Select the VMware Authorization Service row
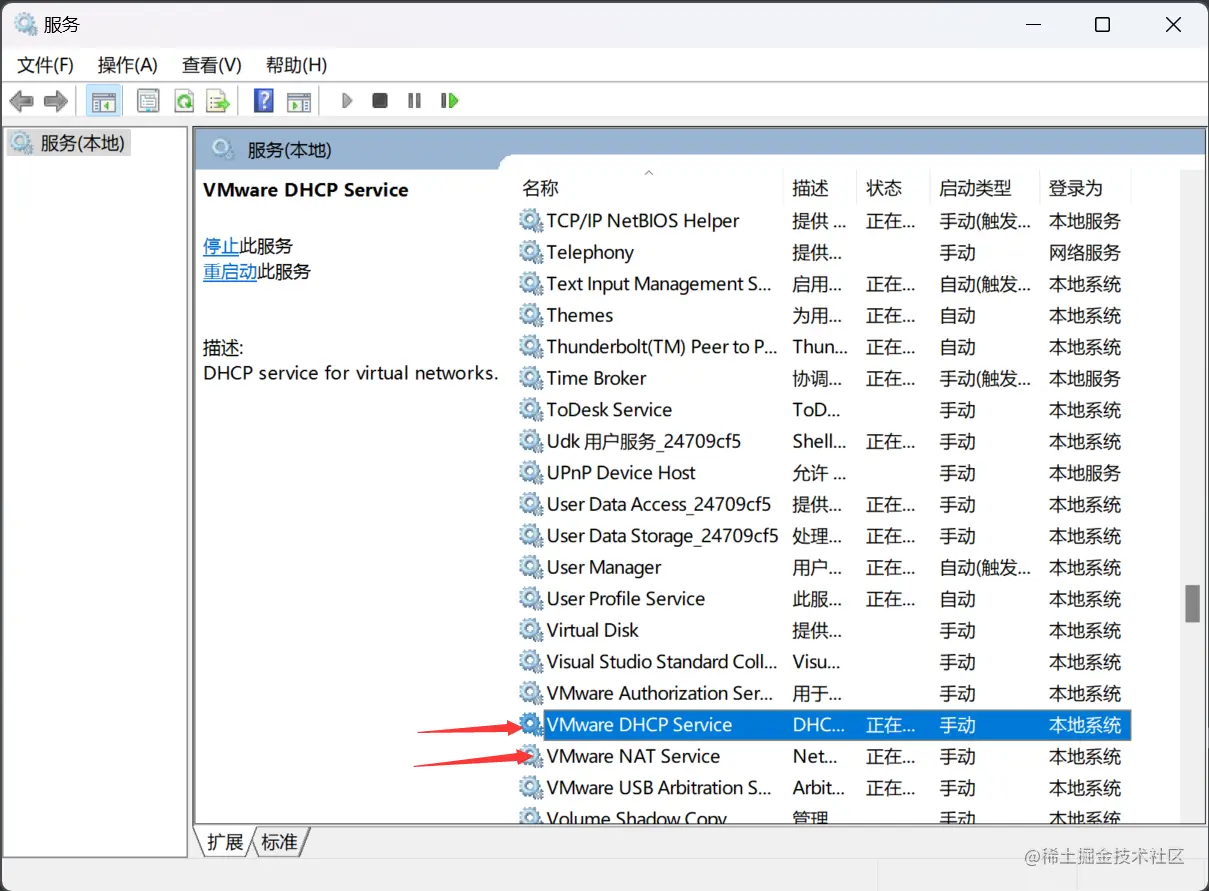Image resolution: width=1209 pixels, height=891 pixels. pos(824,693)
